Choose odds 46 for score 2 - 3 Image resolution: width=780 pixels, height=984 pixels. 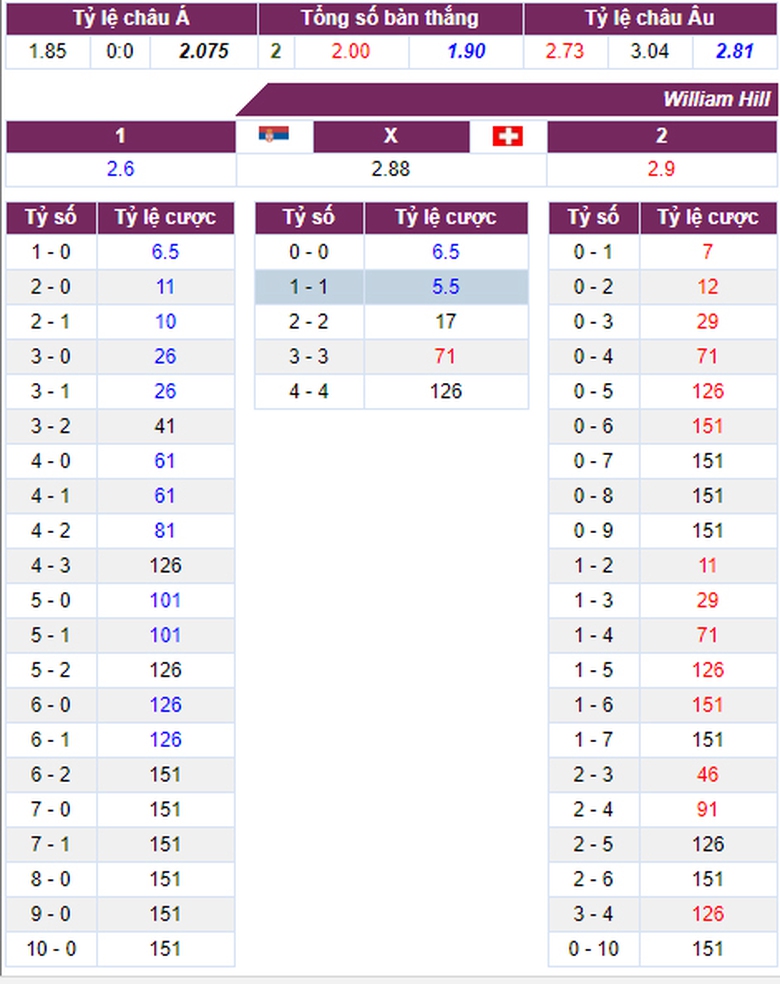coord(707,775)
